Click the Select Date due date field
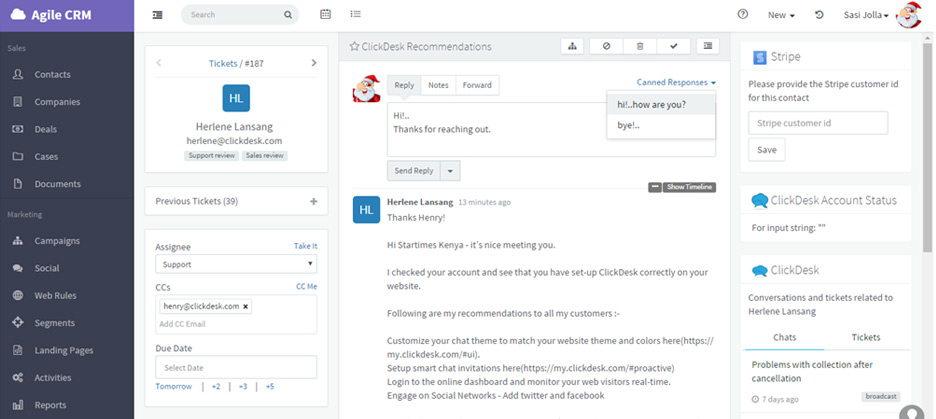This screenshot has width=936, height=419. (x=236, y=367)
